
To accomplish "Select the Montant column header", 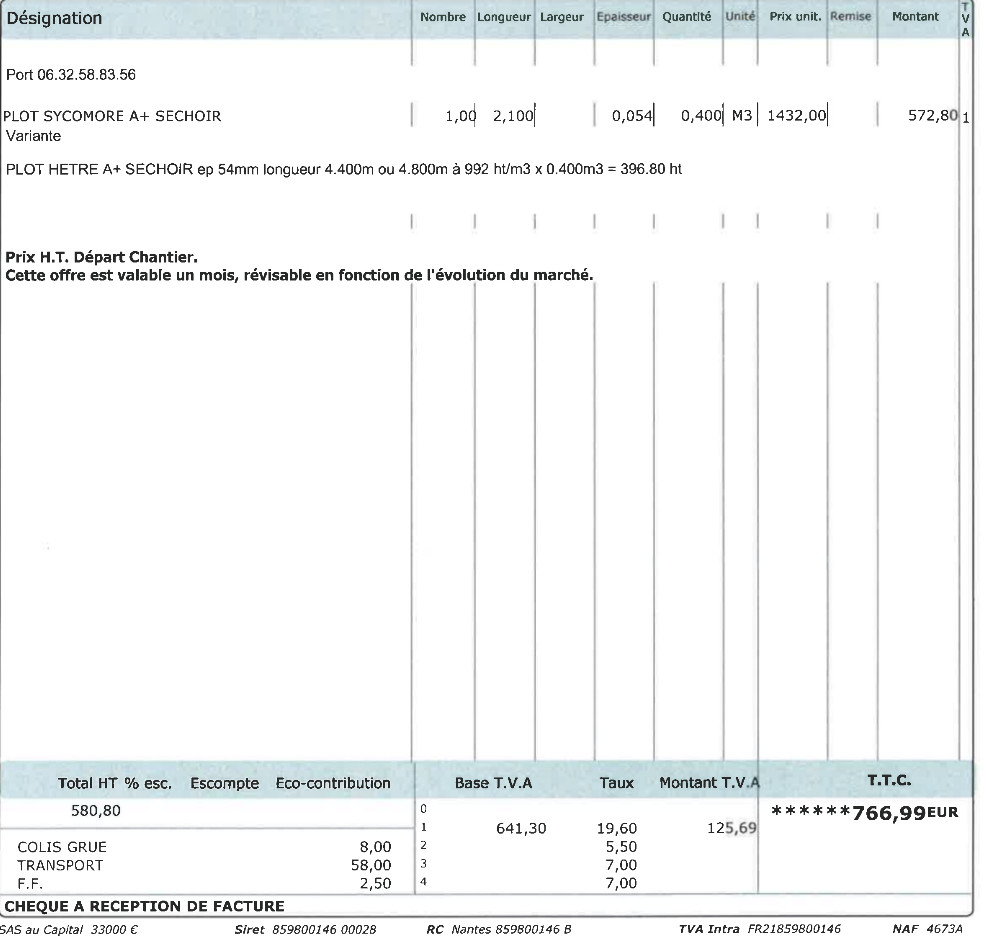I will [915, 18].
